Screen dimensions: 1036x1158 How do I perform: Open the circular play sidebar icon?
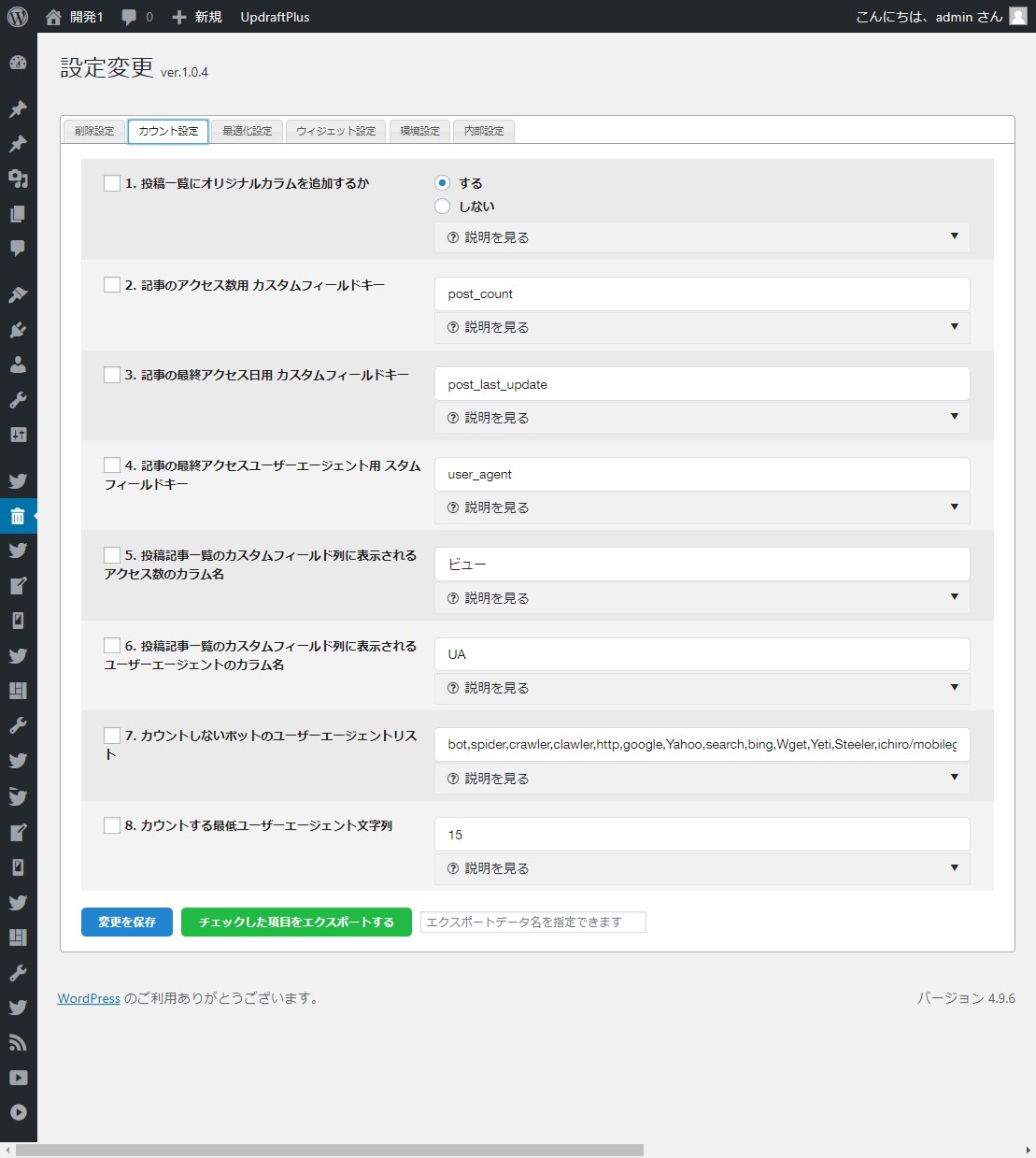click(18, 1112)
